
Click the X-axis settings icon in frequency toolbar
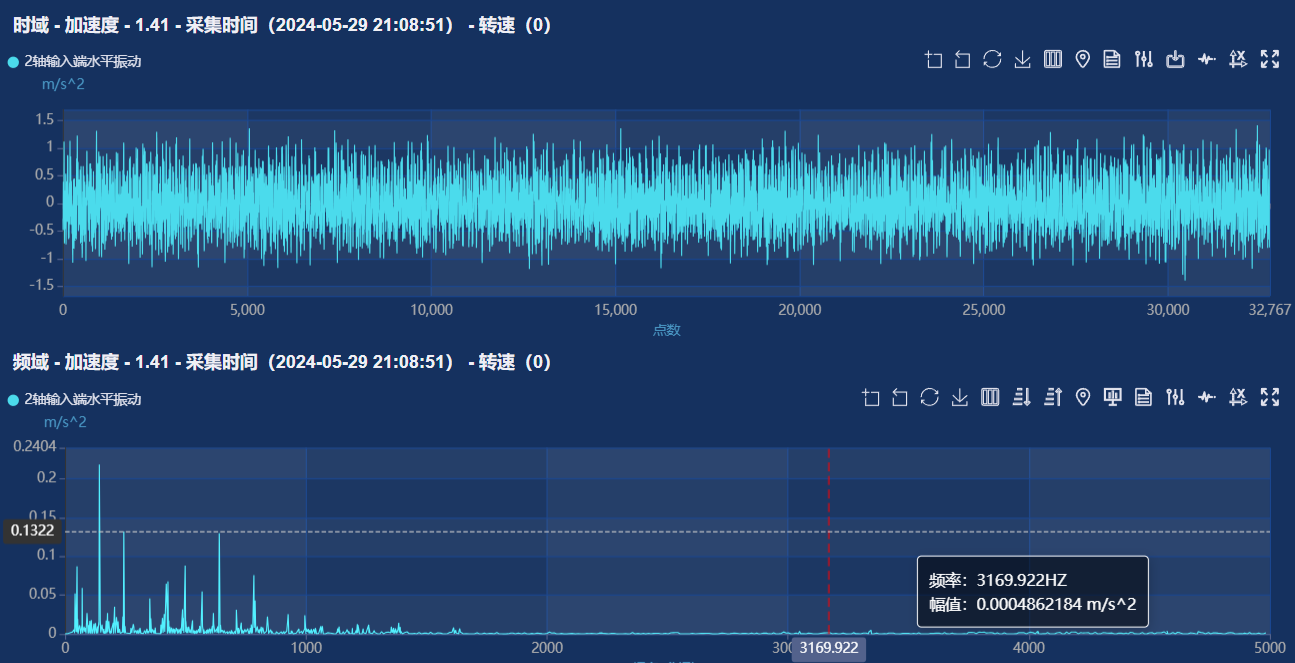click(x=1238, y=398)
